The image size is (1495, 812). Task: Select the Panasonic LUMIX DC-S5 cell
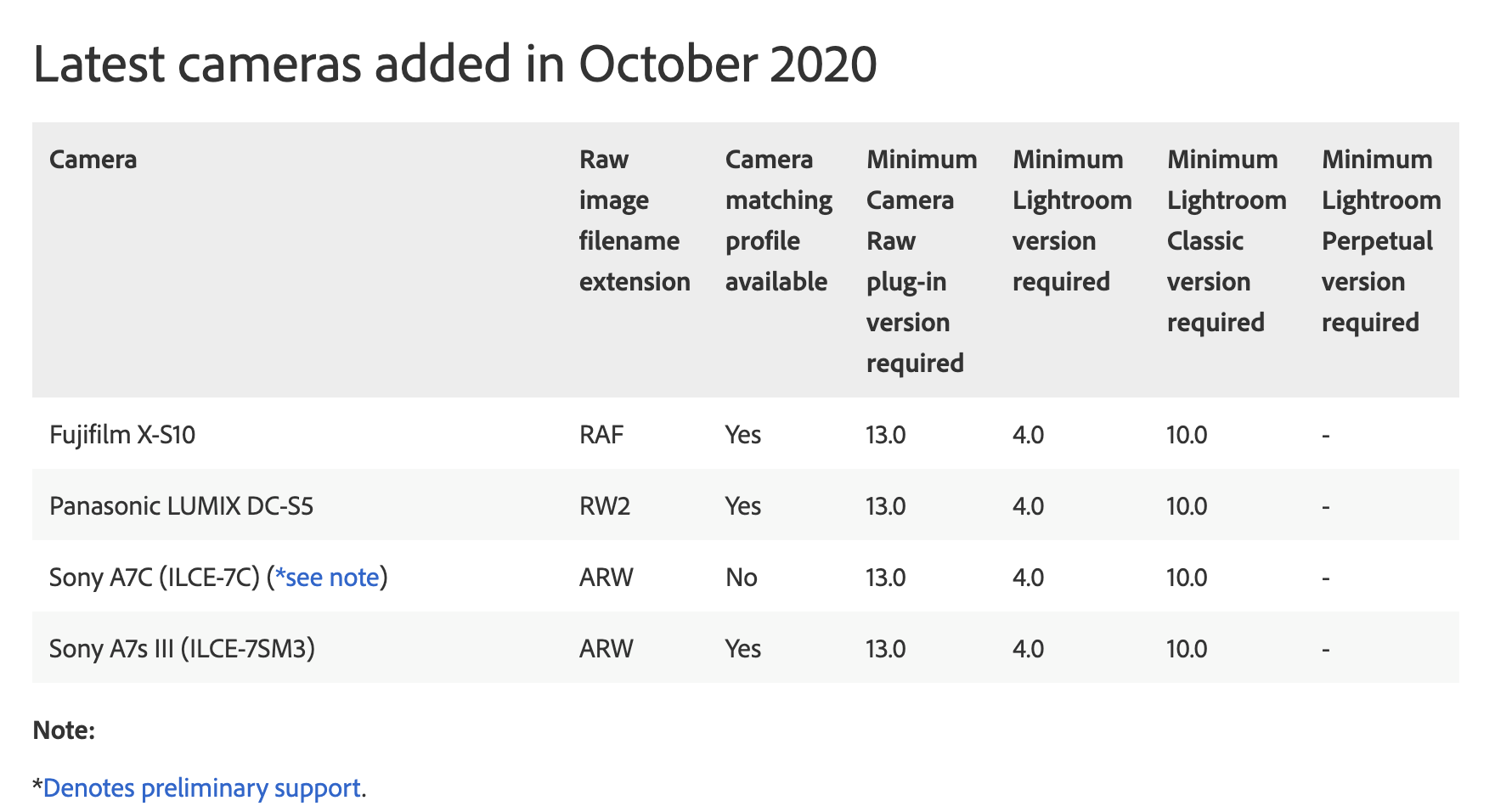pyautogui.click(x=181, y=506)
